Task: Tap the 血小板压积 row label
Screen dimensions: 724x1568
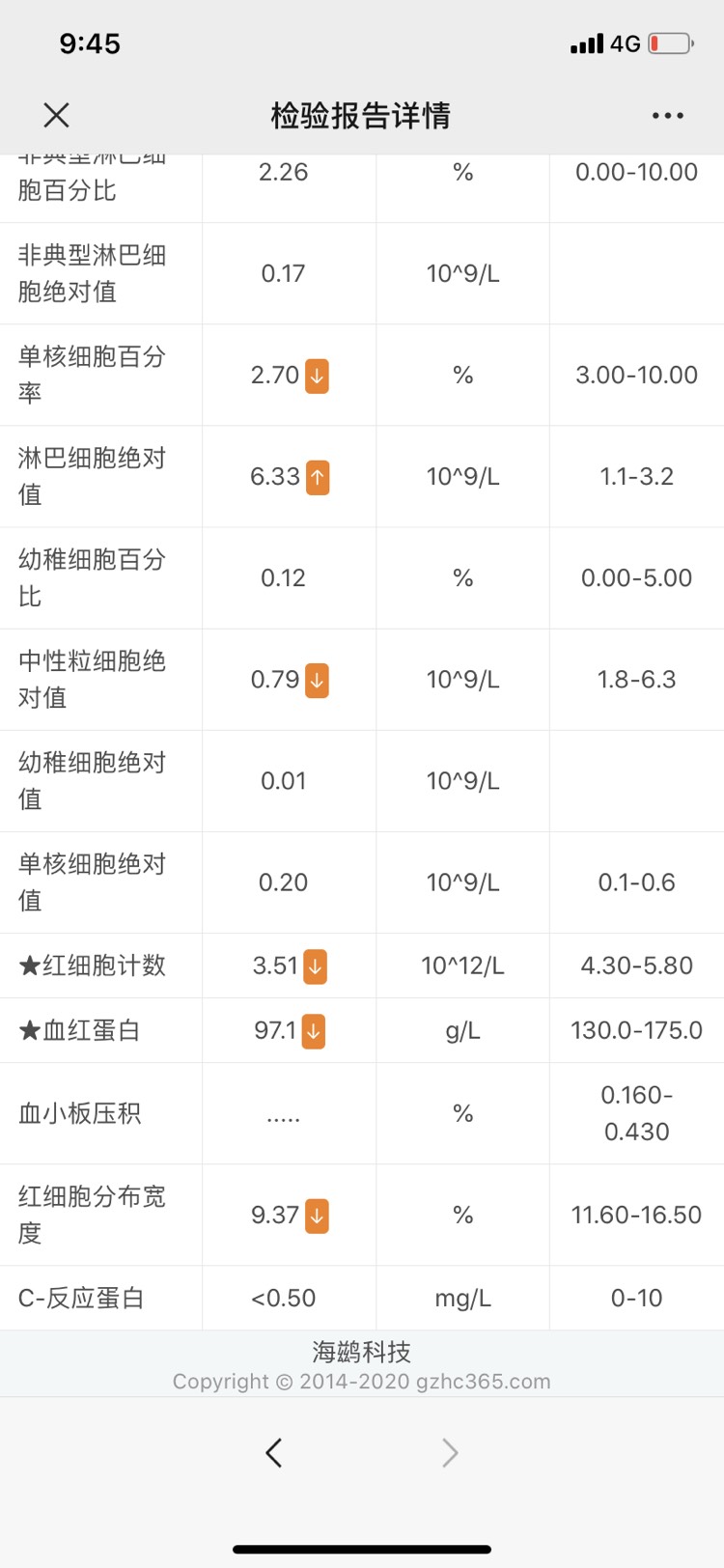Action: (80, 1114)
